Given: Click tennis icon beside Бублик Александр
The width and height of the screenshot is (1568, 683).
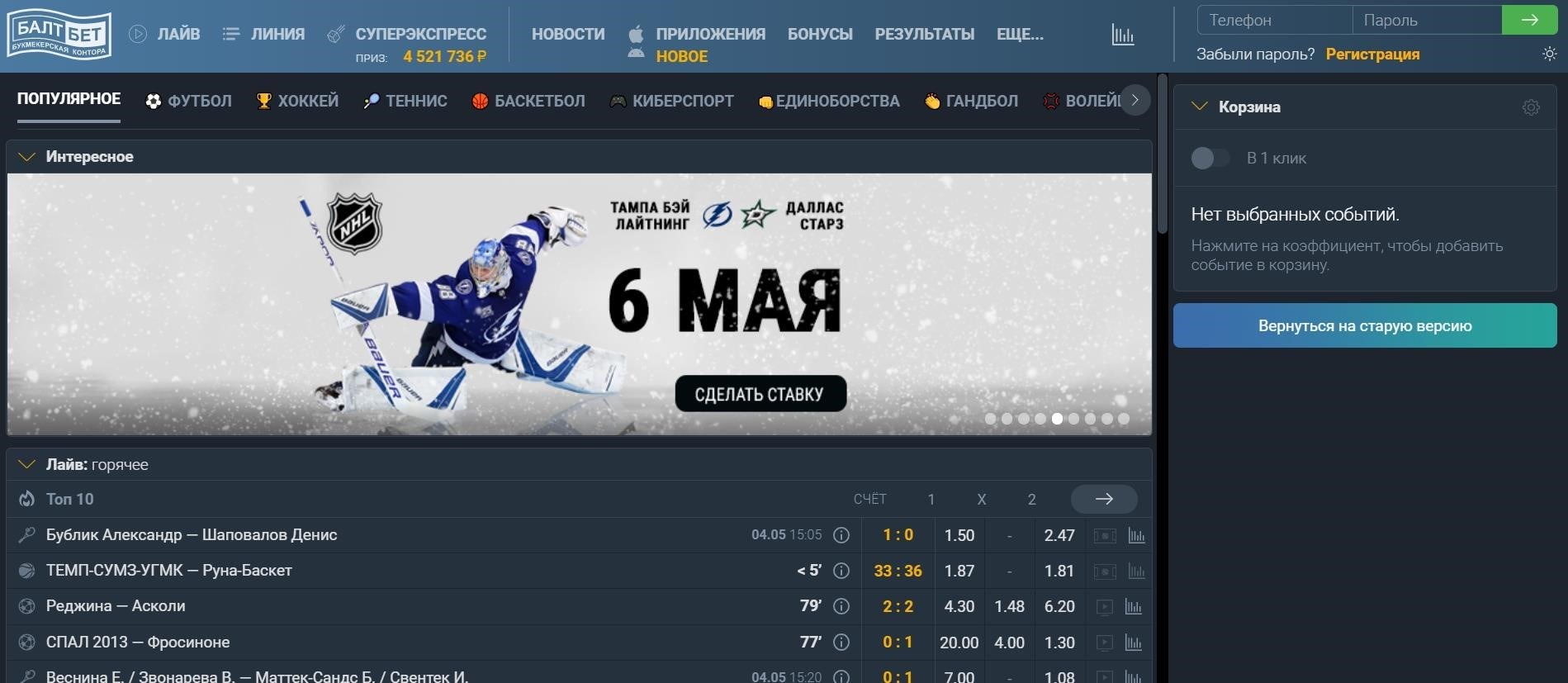Looking at the screenshot, I should pyautogui.click(x=26, y=535).
